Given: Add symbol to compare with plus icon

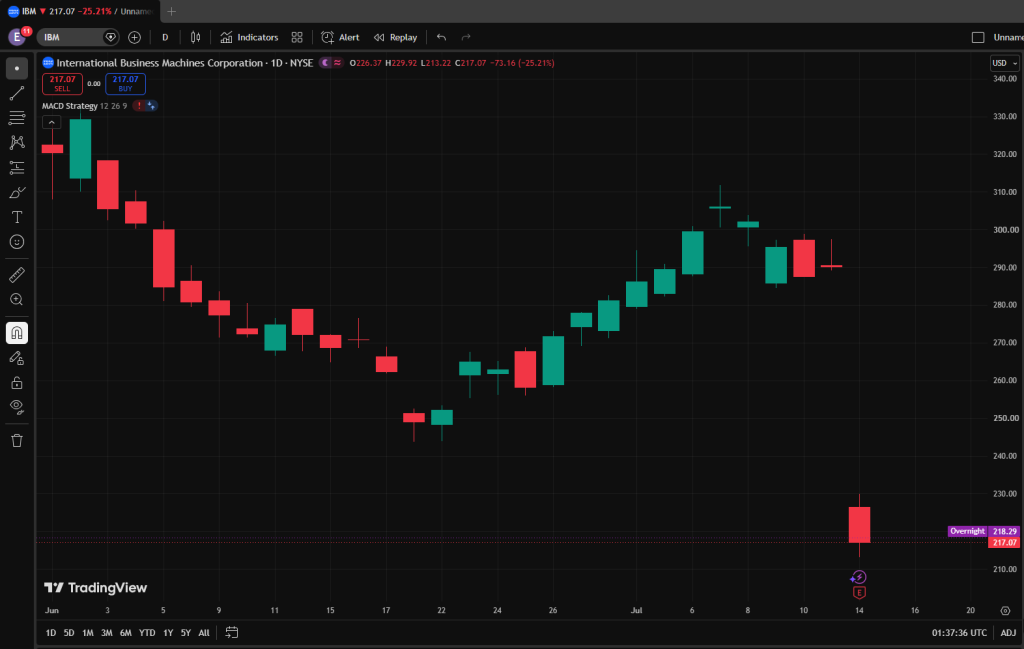Looking at the screenshot, I should (x=135, y=37).
